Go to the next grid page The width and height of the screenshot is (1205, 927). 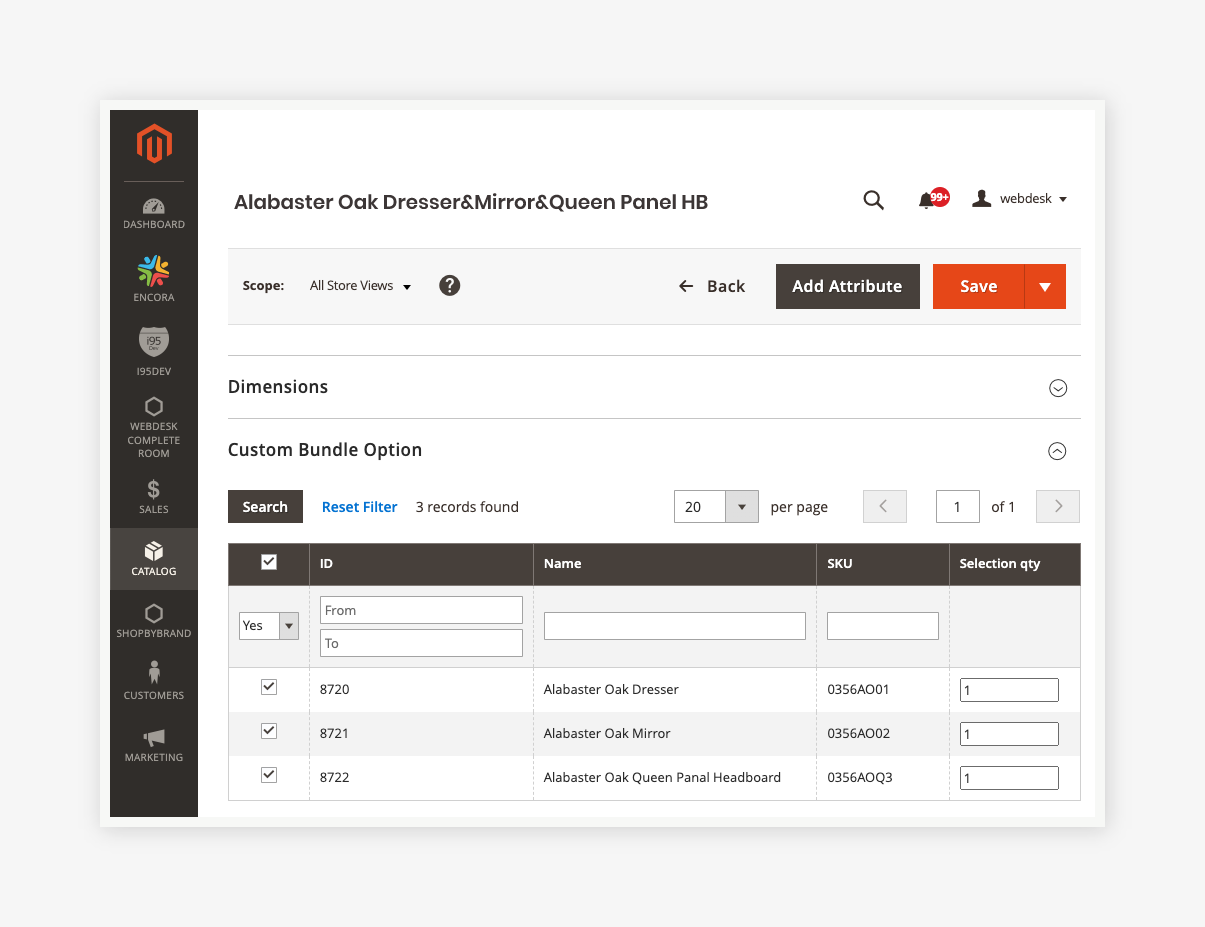coord(1058,507)
